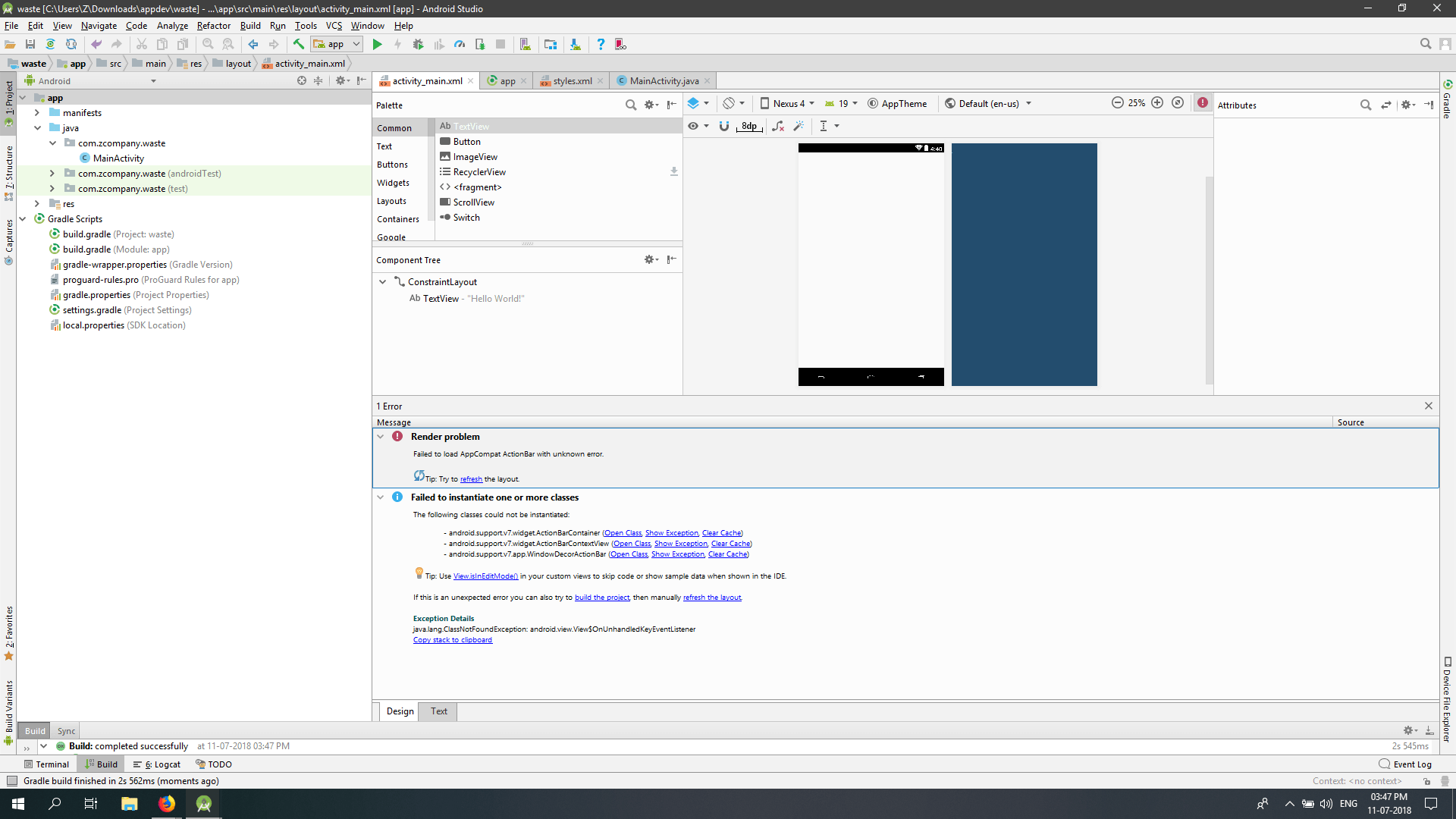Click the Clear All Constraints icon

click(778, 126)
